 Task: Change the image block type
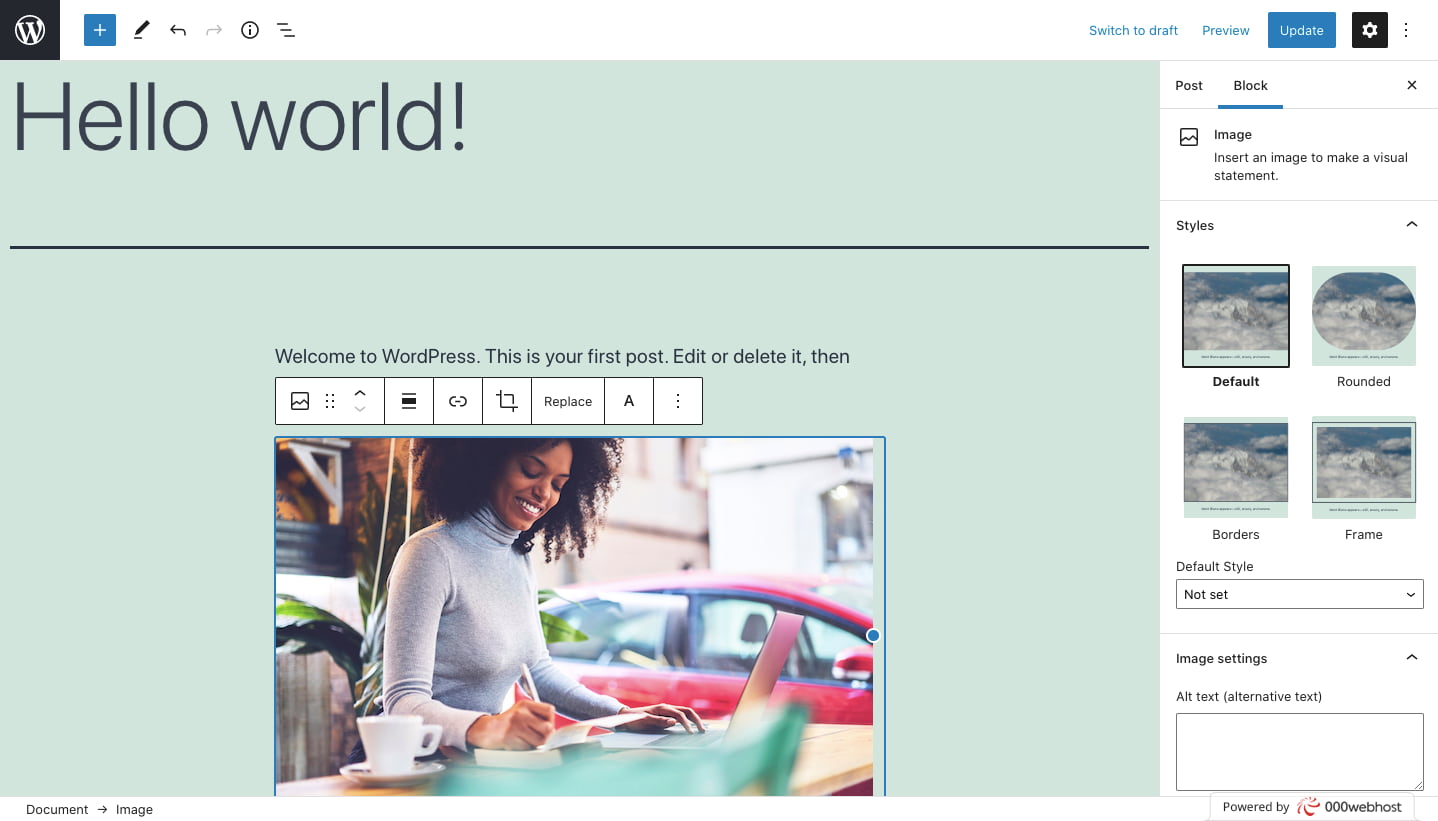tap(299, 400)
